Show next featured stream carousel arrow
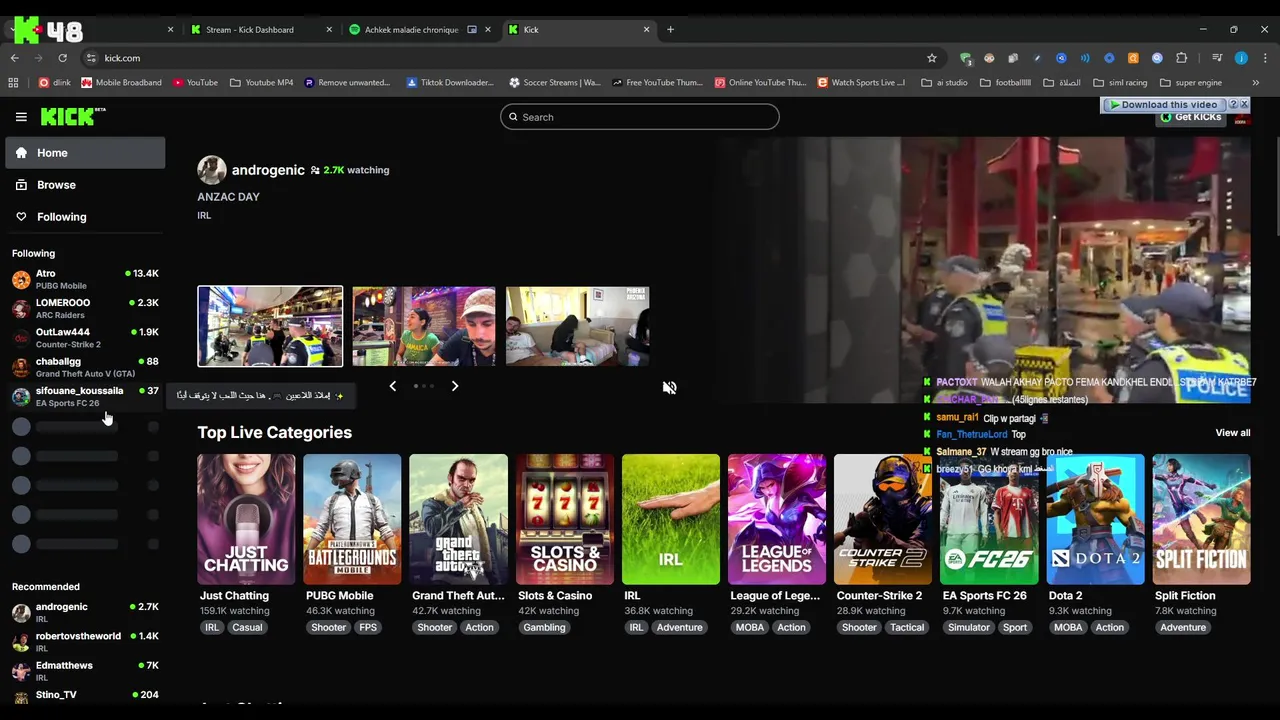1280x720 pixels. (x=455, y=386)
